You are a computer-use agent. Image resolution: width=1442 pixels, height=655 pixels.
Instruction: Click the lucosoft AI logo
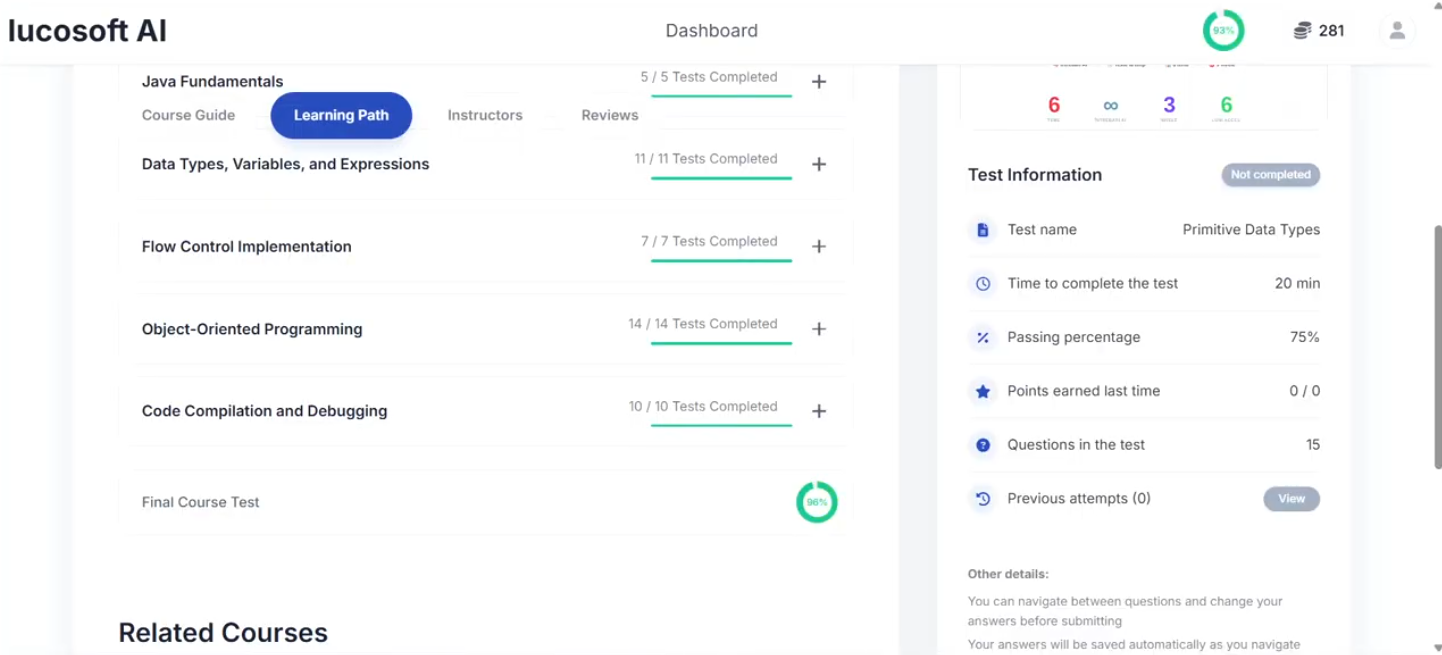(87, 30)
